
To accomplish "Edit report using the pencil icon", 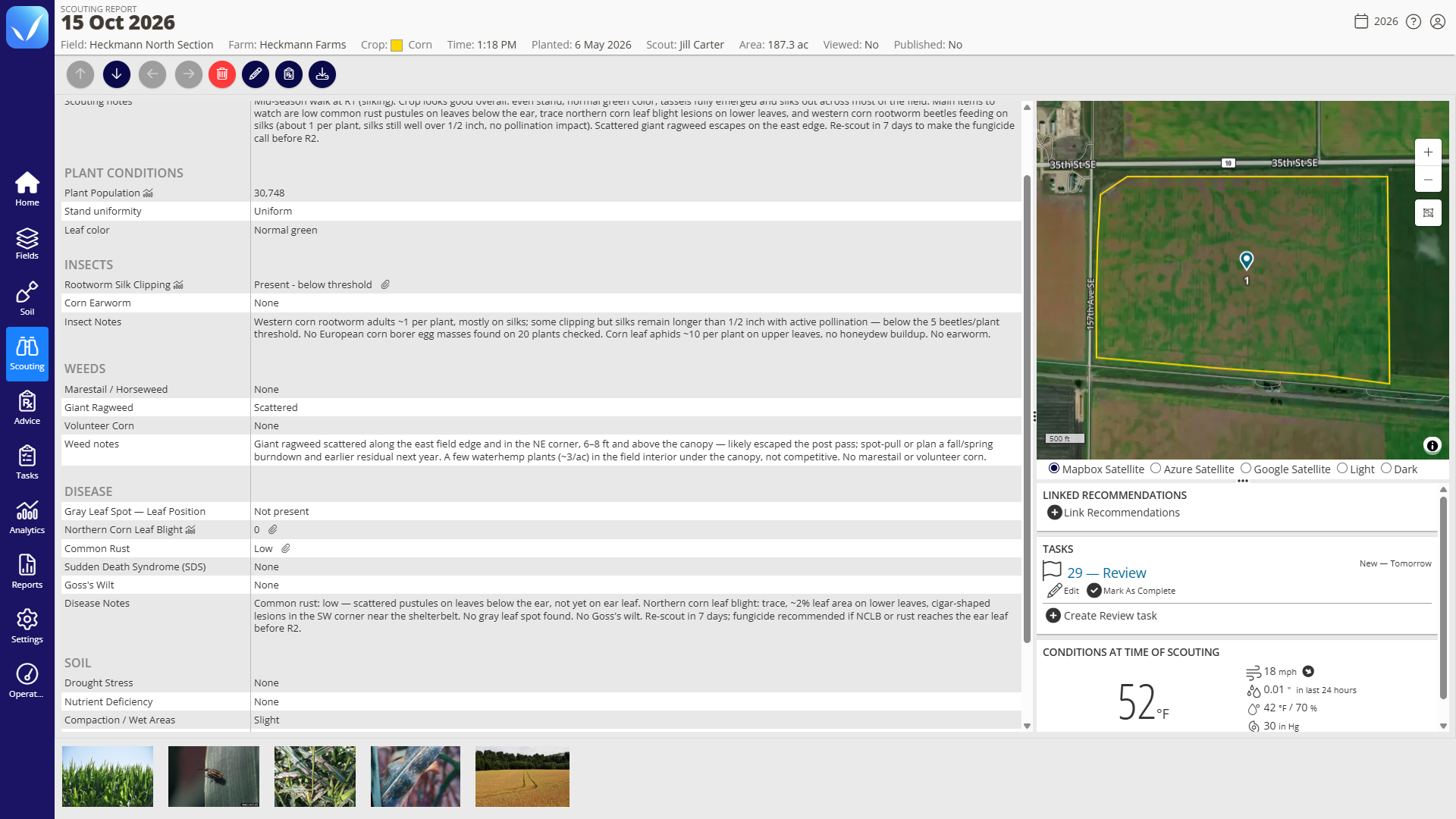I will coord(256,74).
